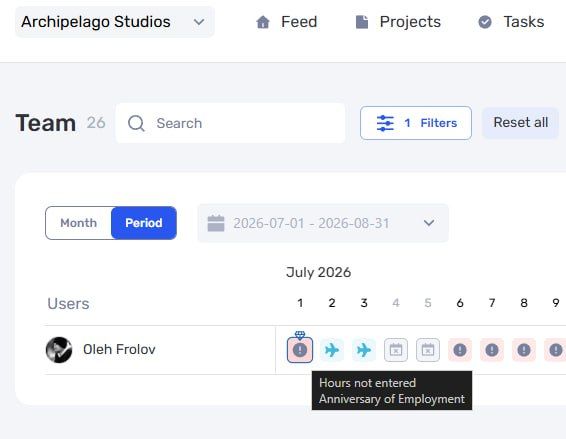The image size is (566, 439).
Task: Open Oleh Frolov's profile avatar
Action: click(59, 350)
